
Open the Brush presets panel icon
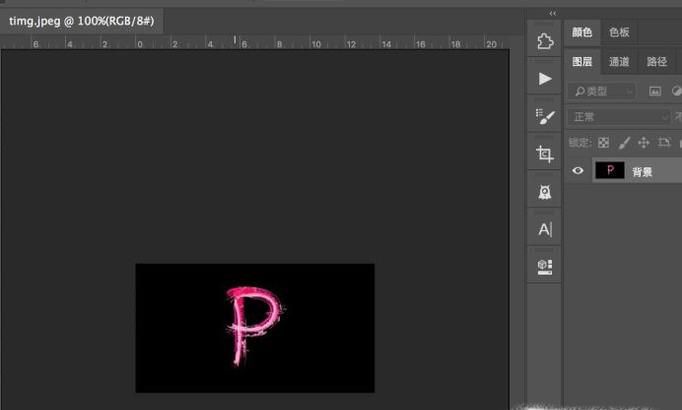pyautogui.click(x=544, y=116)
